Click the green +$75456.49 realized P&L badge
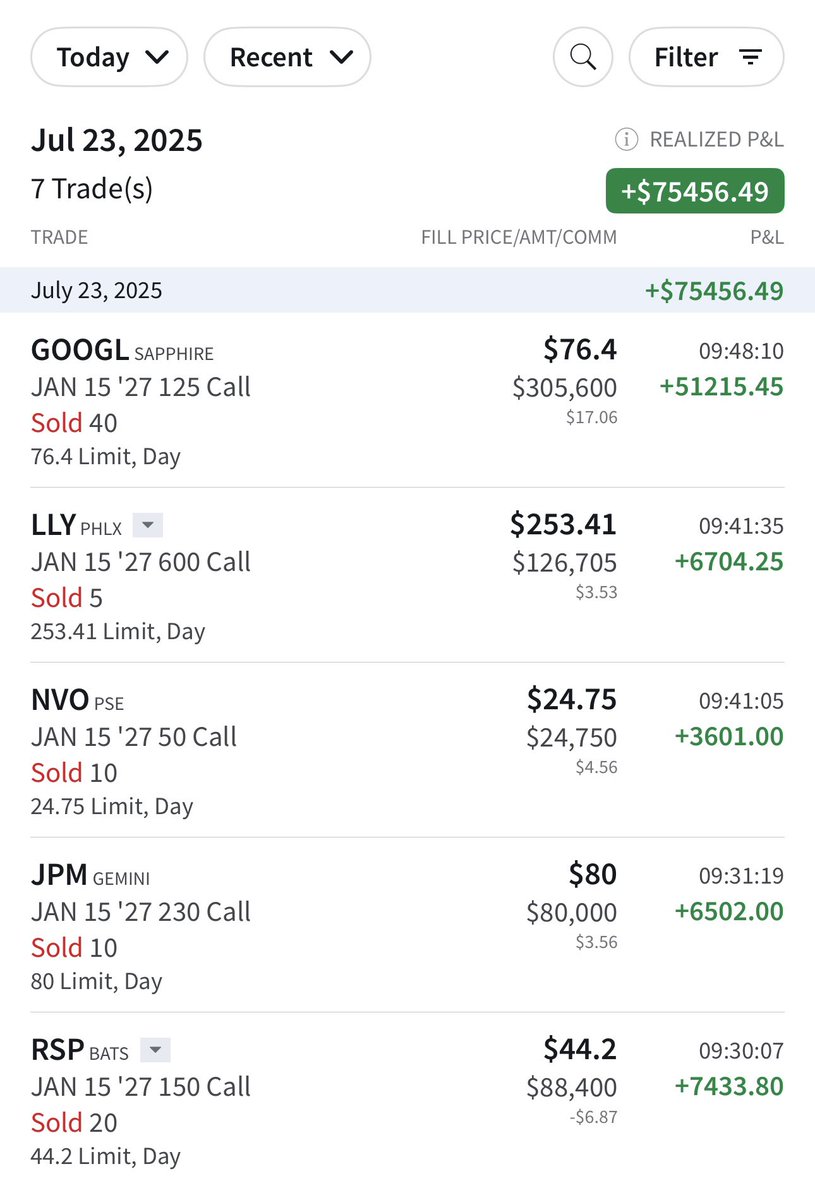The image size is (815, 1200). (x=695, y=191)
